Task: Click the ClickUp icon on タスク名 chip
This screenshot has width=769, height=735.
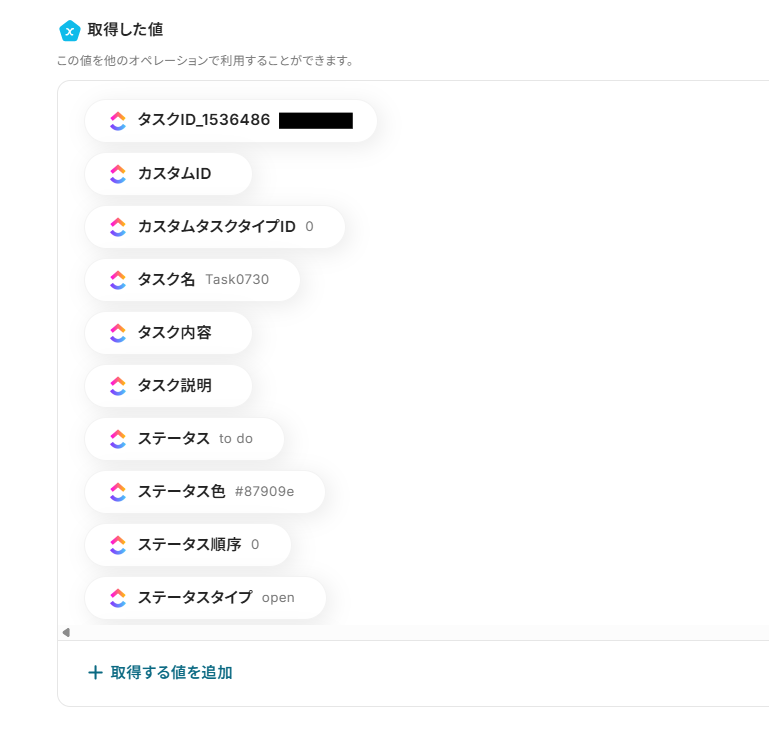Action: click(118, 280)
